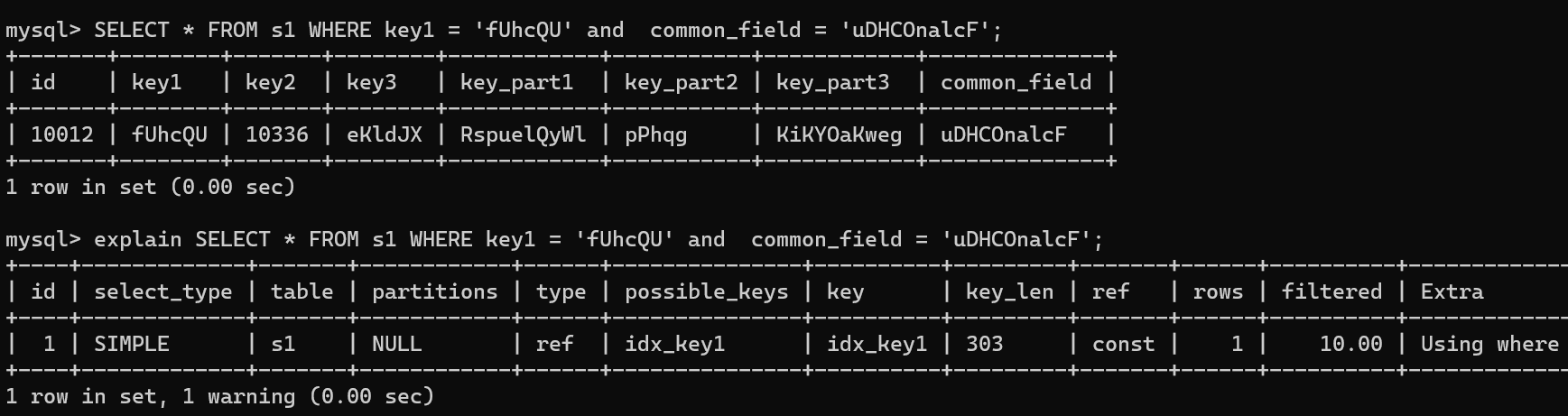Select the filtered value 10.00
The image size is (1568, 416).
[1350, 345]
